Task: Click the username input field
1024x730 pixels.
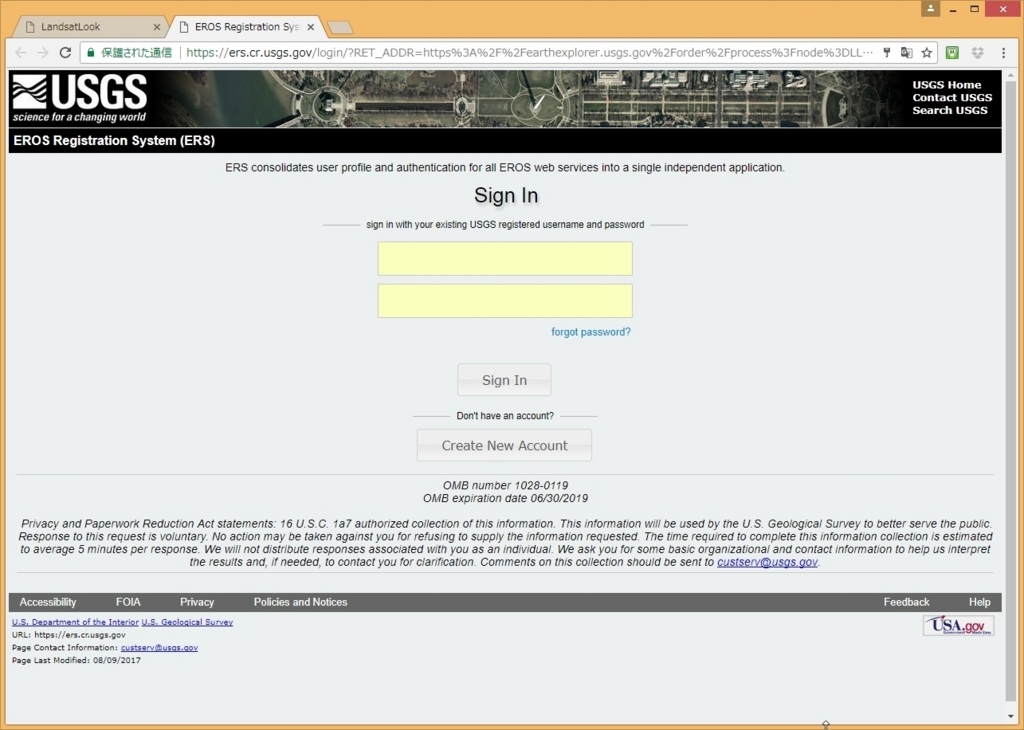Action: point(505,259)
